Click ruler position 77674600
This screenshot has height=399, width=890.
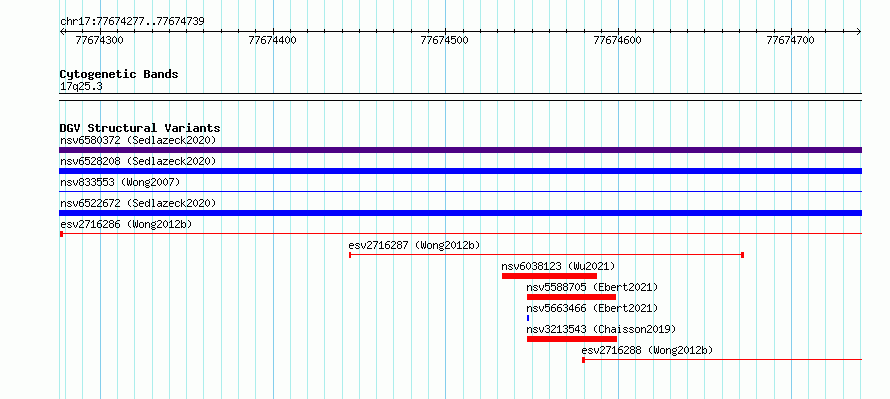coord(618,40)
